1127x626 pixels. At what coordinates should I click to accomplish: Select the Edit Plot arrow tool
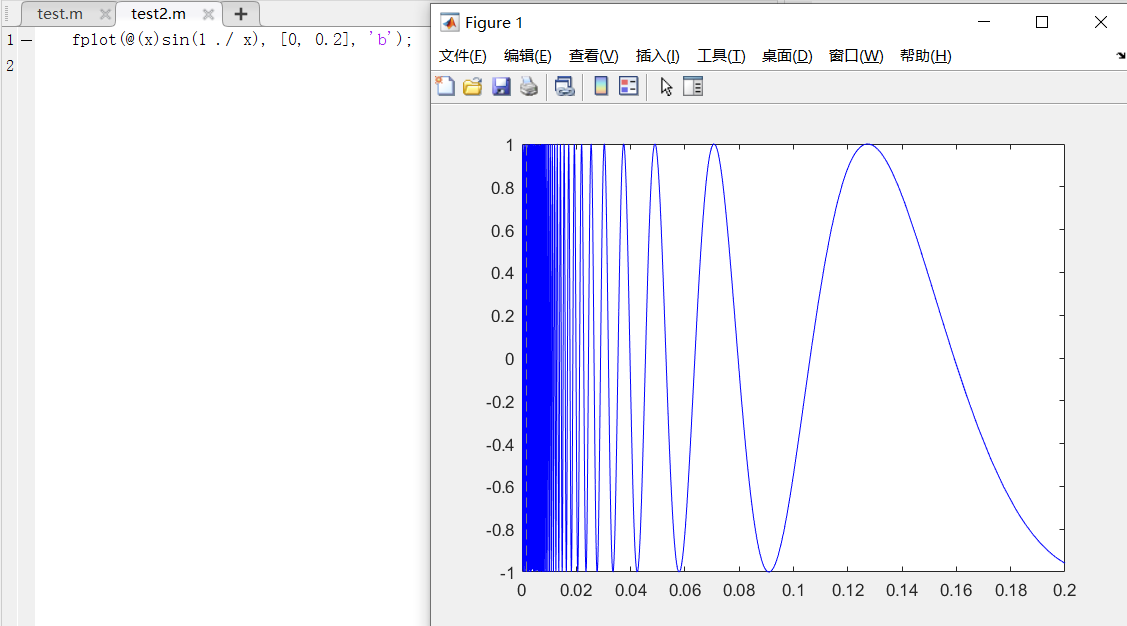[x=666, y=87]
